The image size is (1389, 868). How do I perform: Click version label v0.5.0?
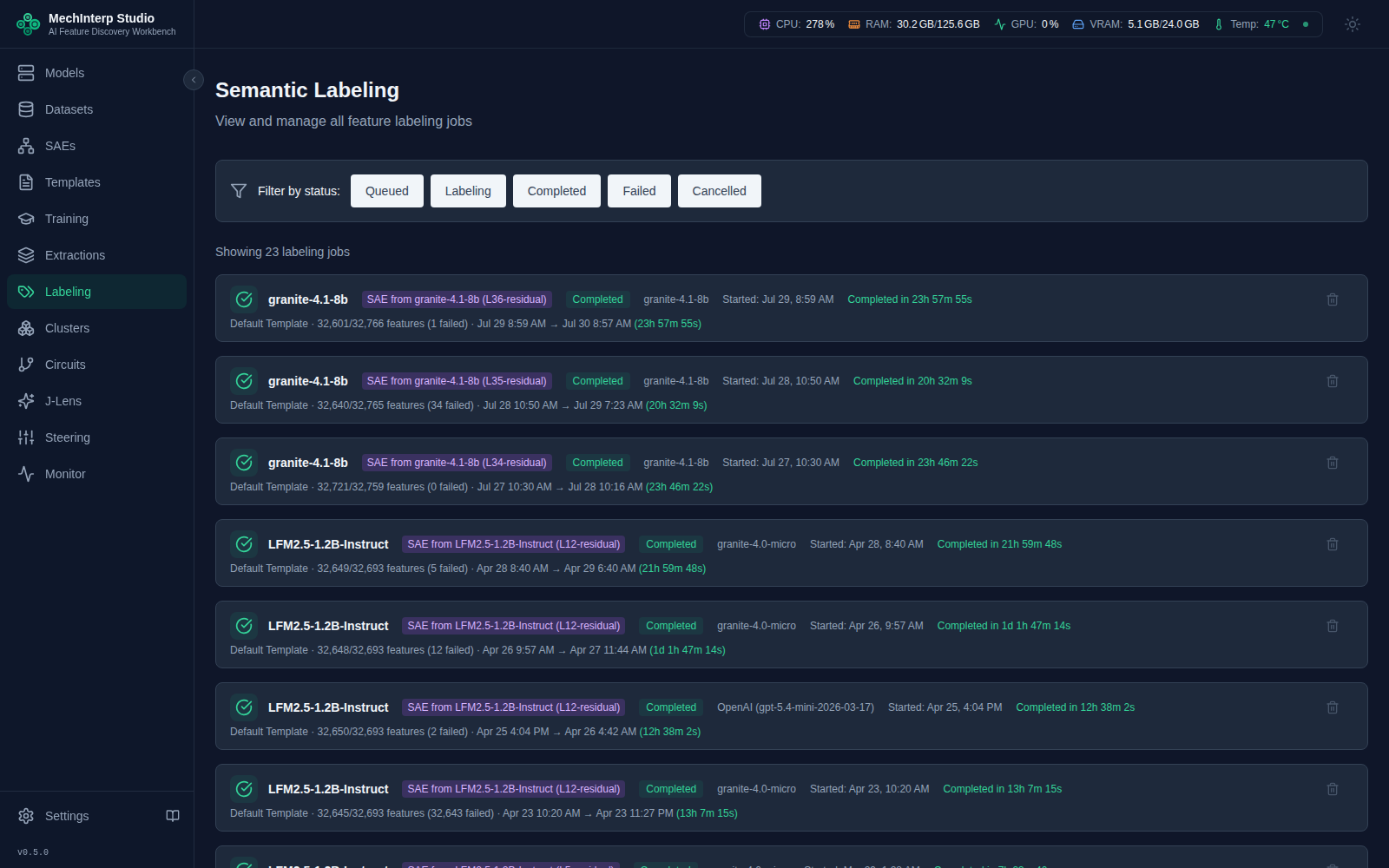tap(33, 852)
